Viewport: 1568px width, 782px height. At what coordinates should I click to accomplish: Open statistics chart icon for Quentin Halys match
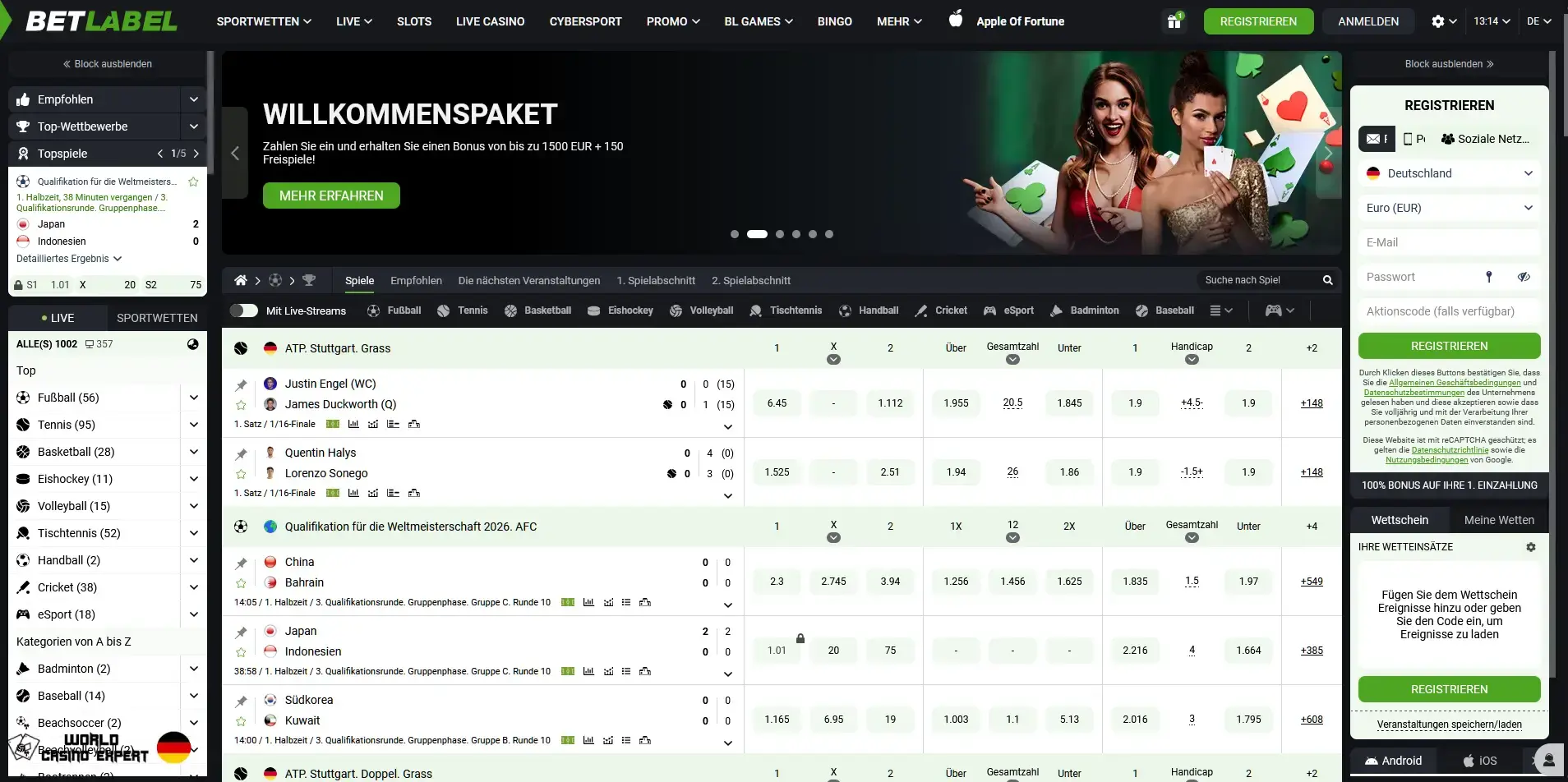(x=353, y=493)
